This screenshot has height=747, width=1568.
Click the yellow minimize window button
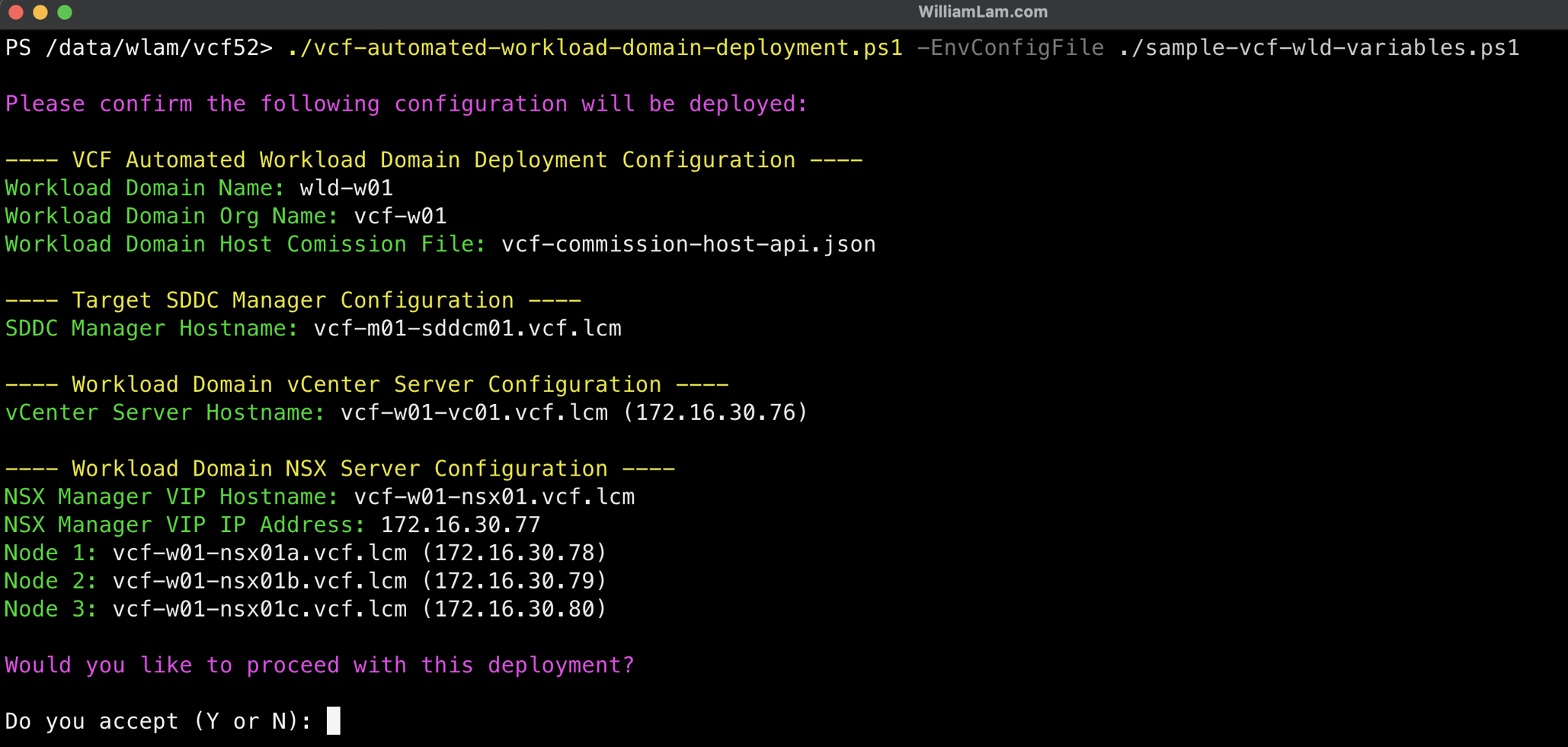click(x=40, y=12)
